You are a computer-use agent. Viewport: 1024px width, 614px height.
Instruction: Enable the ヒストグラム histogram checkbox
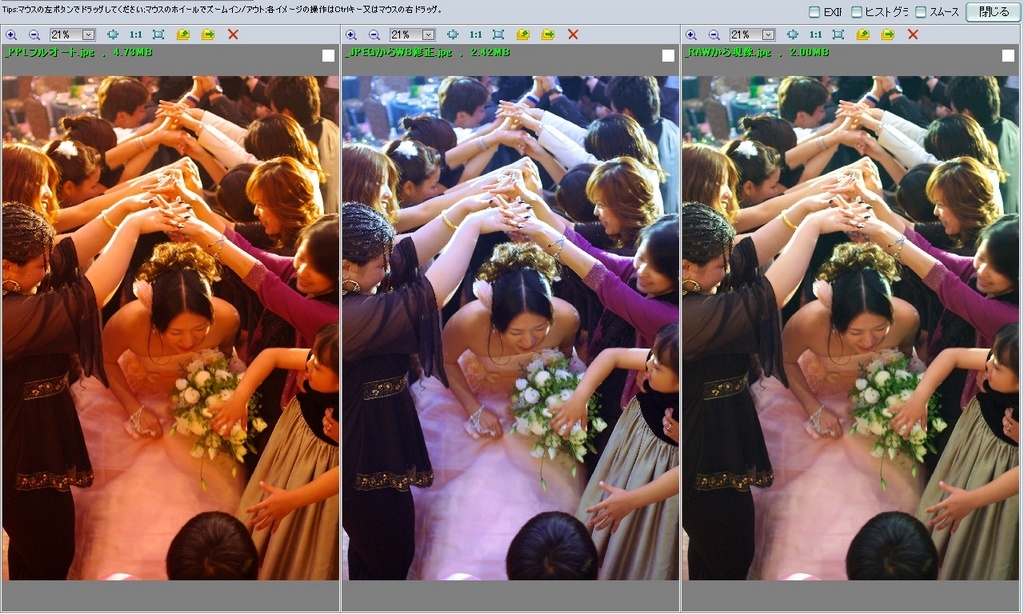(x=856, y=12)
